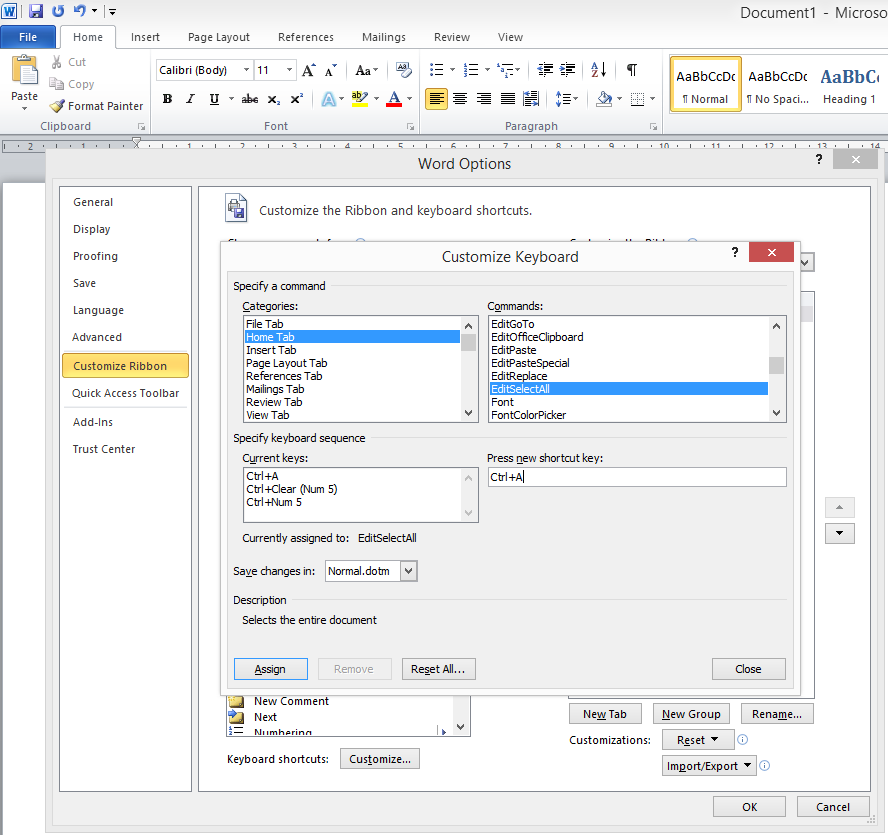
Task: Click the Save icon in the quick access toolbar
Action: (36, 11)
